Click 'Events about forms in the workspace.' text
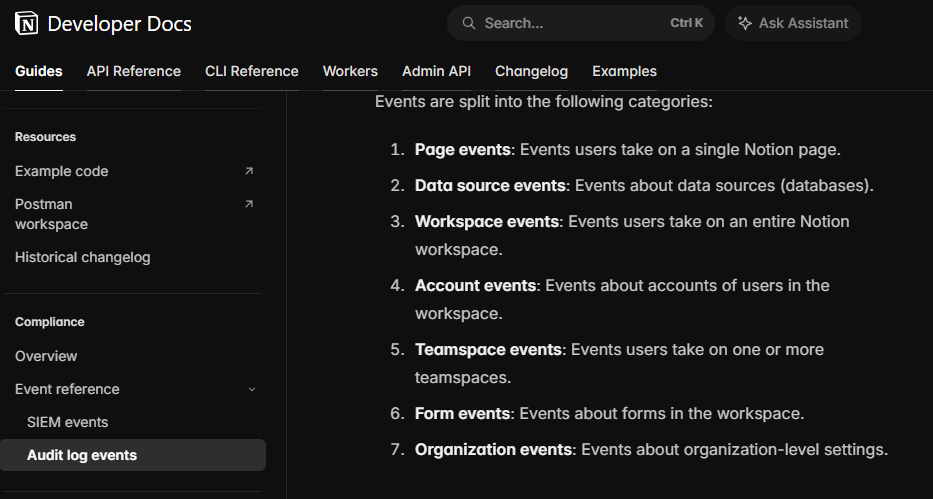 coord(662,413)
